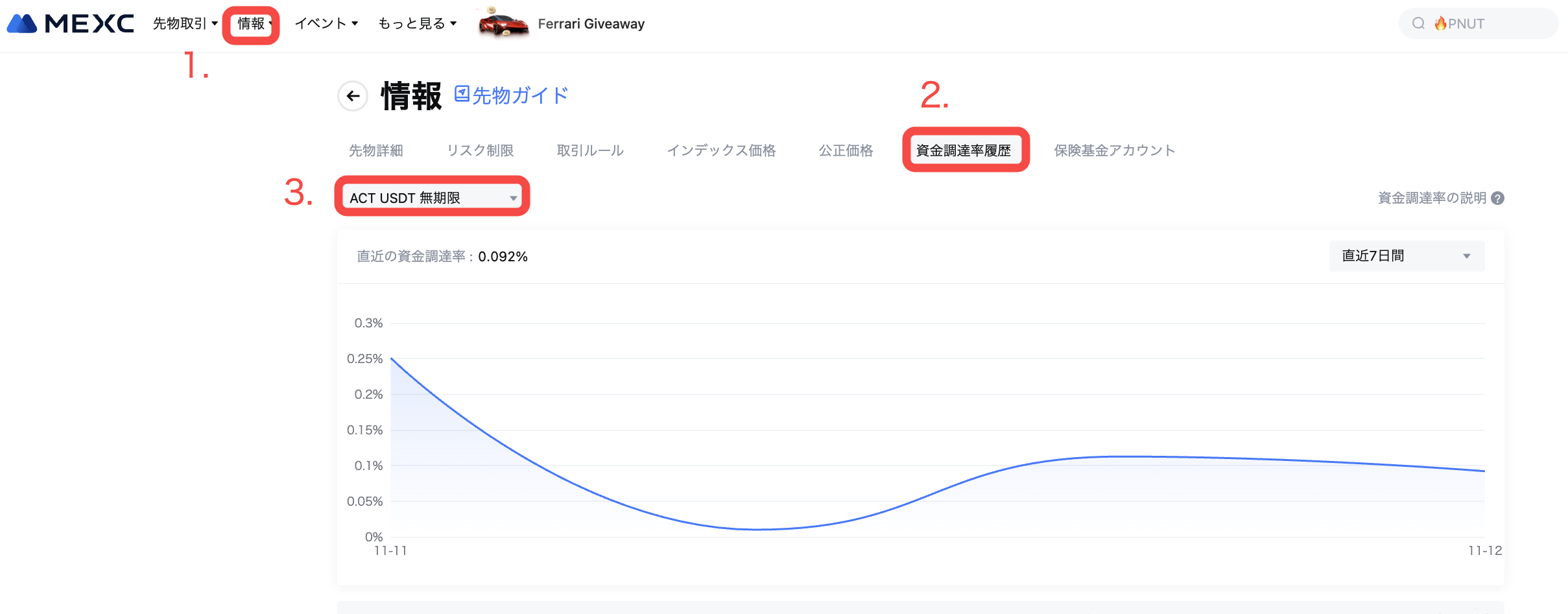
Task: Open the 情報 menu
Action: (252, 24)
